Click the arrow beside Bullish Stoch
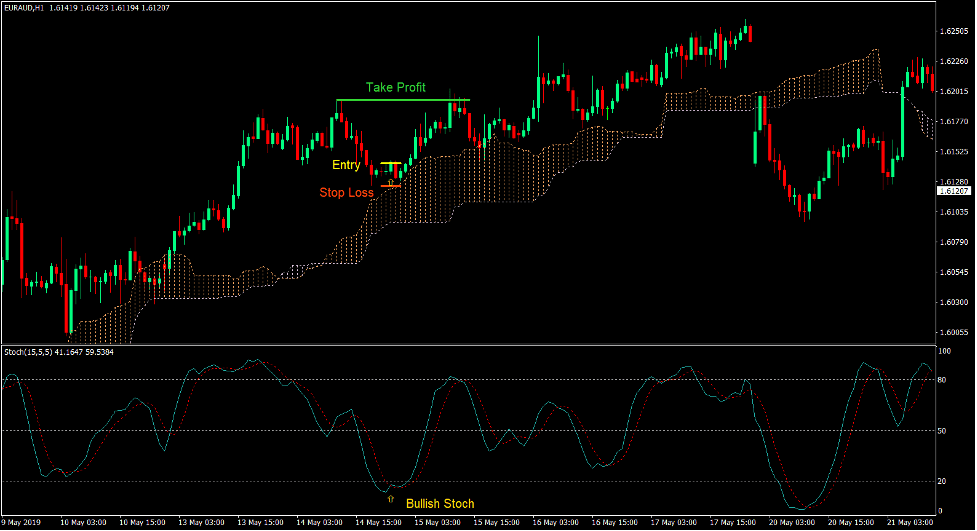Viewport: 977px width, 531px height. click(391, 499)
